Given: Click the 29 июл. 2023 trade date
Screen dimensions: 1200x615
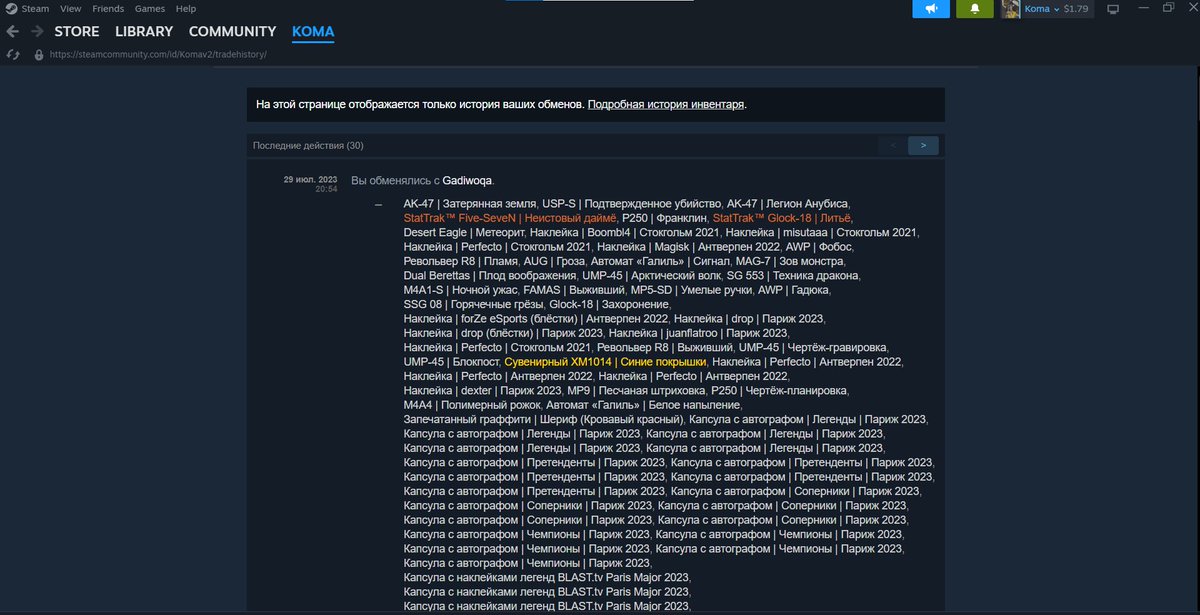Looking at the screenshot, I should 310,180.
